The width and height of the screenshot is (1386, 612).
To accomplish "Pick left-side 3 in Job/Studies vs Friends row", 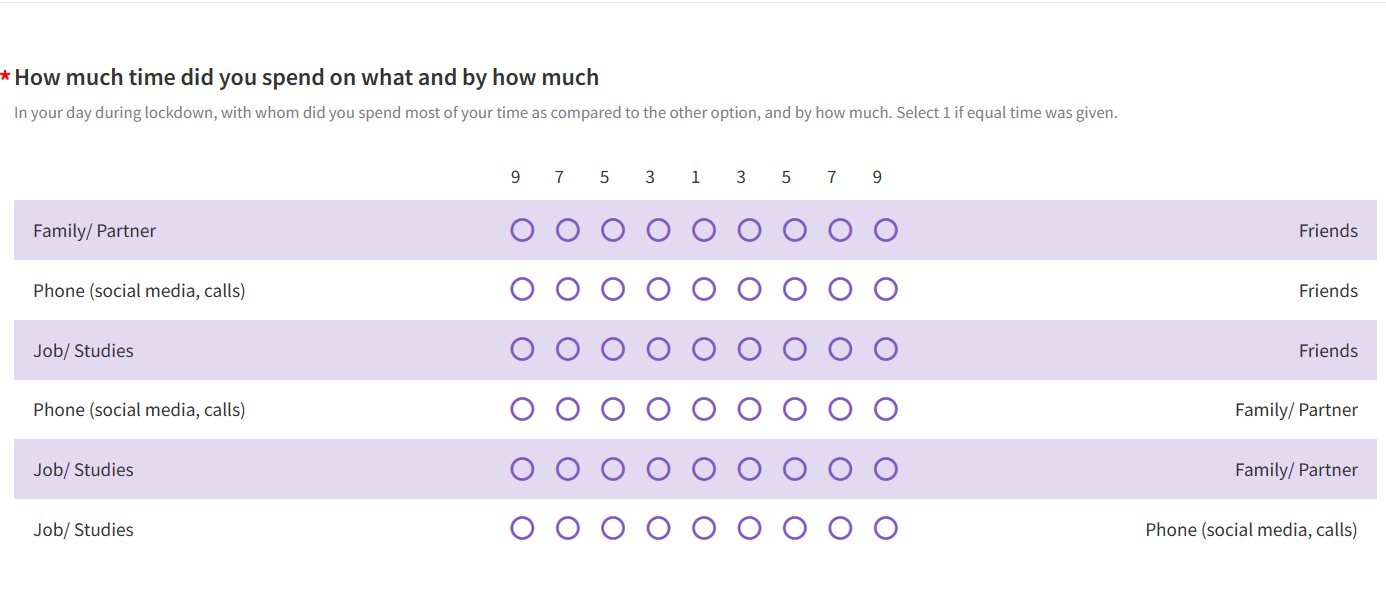I will coord(658,350).
